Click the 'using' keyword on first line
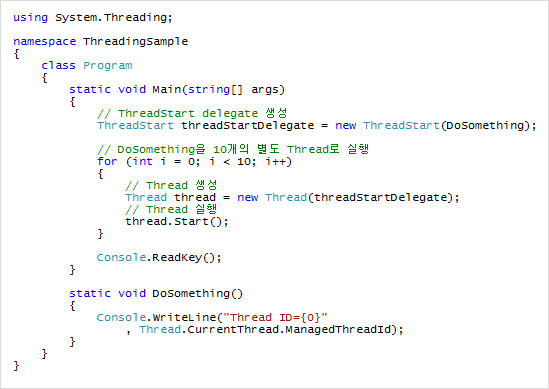The width and height of the screenshot is (549, 389). click(30, 18)
